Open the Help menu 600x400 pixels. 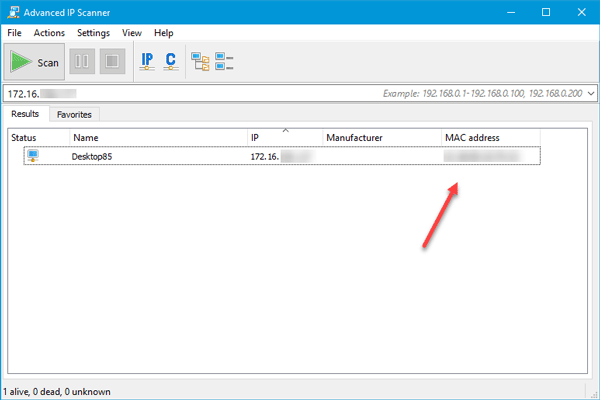pos(163,33)
